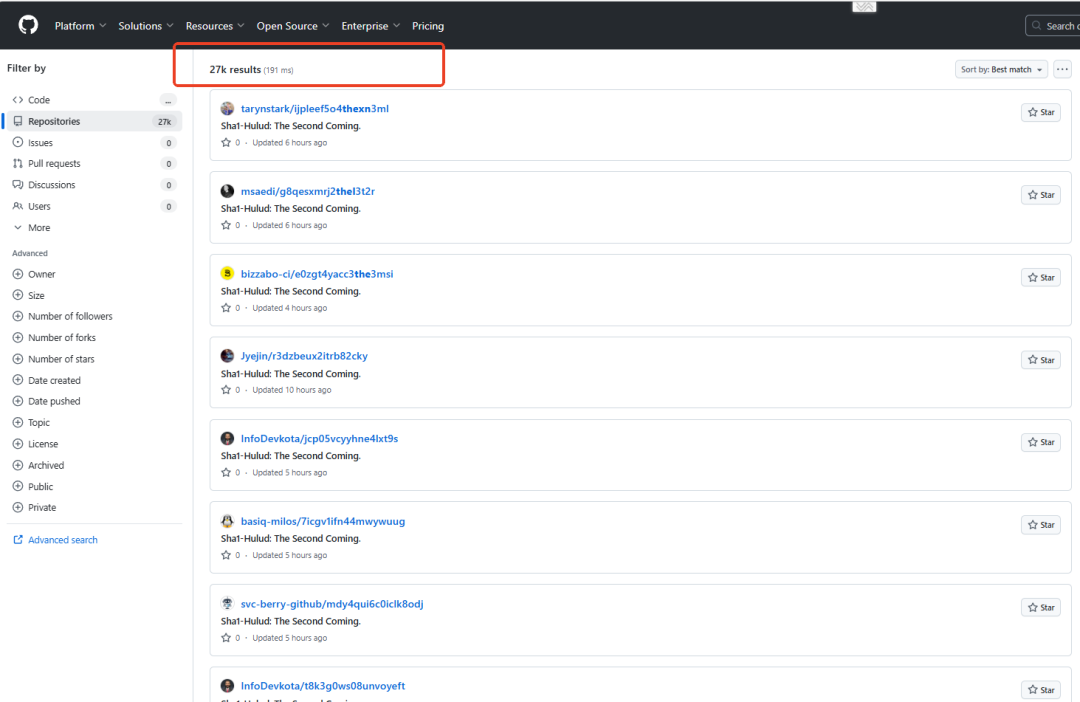Open tarynstark/ijpleef5o4thexn3ml repository link
This screenshot has width=1080, height=702.
[315, 108]
